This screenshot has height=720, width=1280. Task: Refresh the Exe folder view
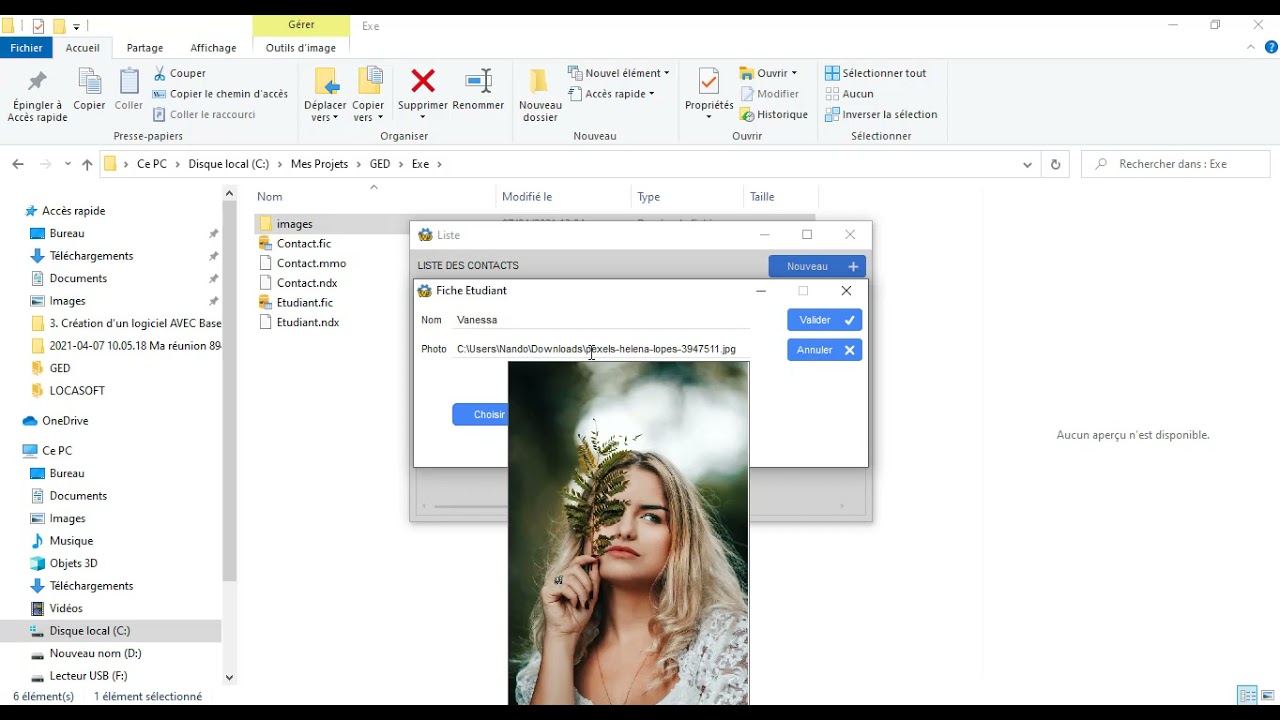1054,164
